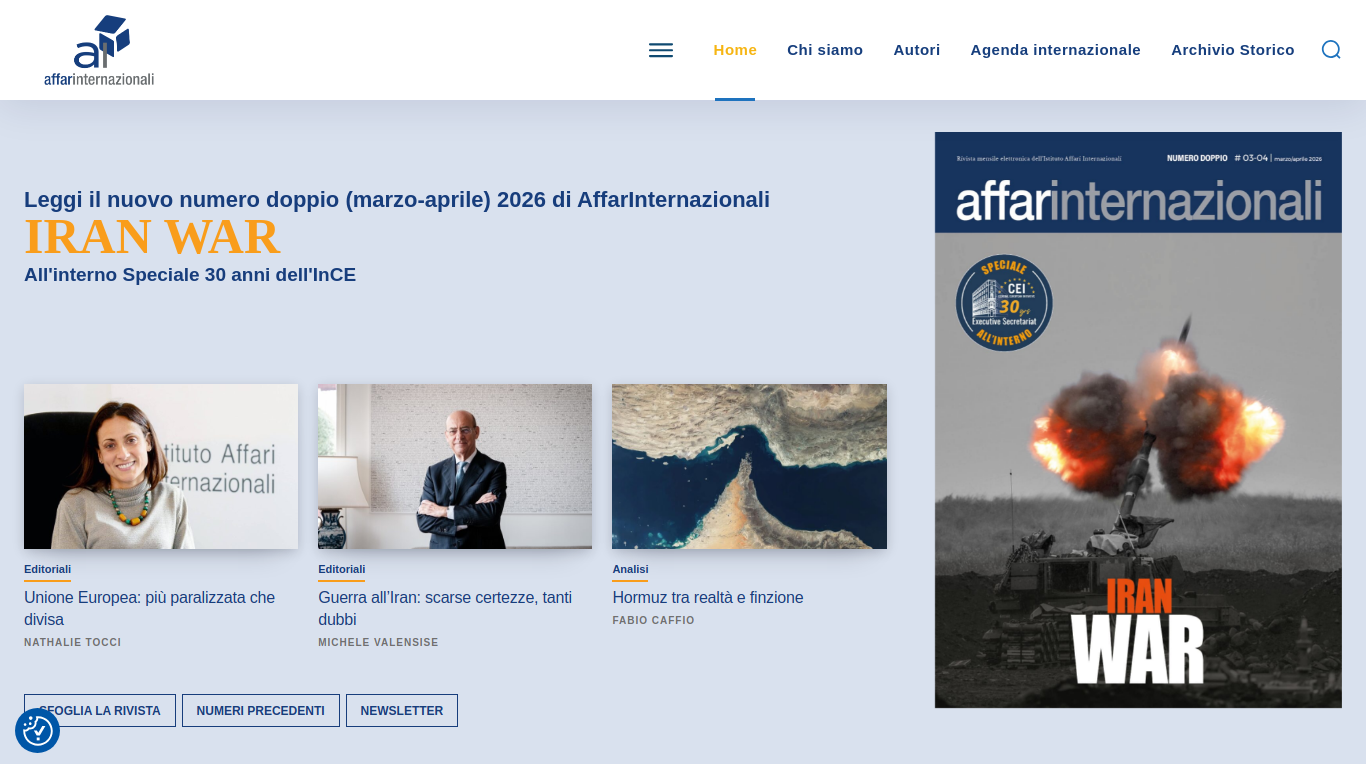
Task: Click the Newsletter button
Action: coord(402,711)
